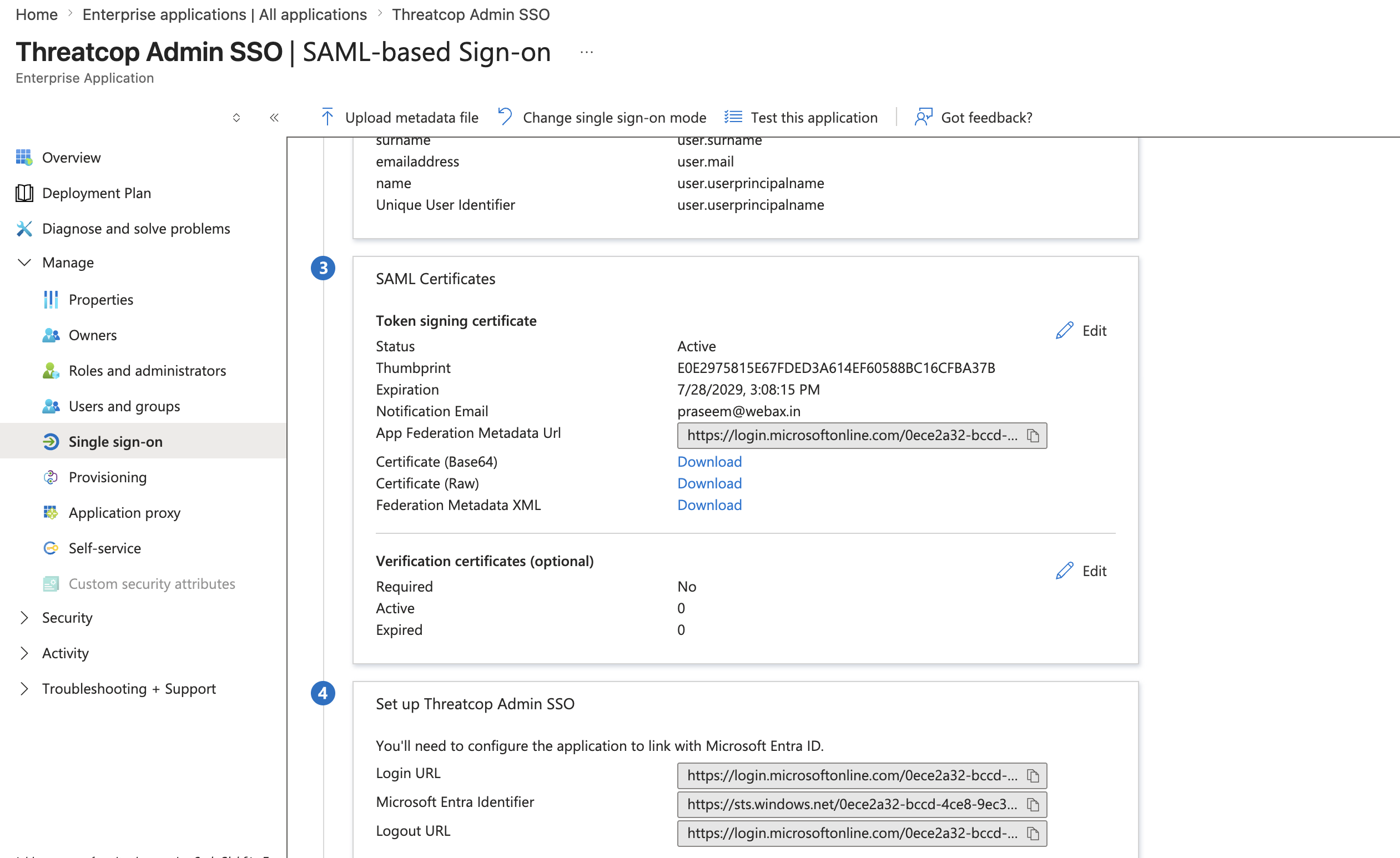Click Upload metadata file button

(x=400, y=117)
